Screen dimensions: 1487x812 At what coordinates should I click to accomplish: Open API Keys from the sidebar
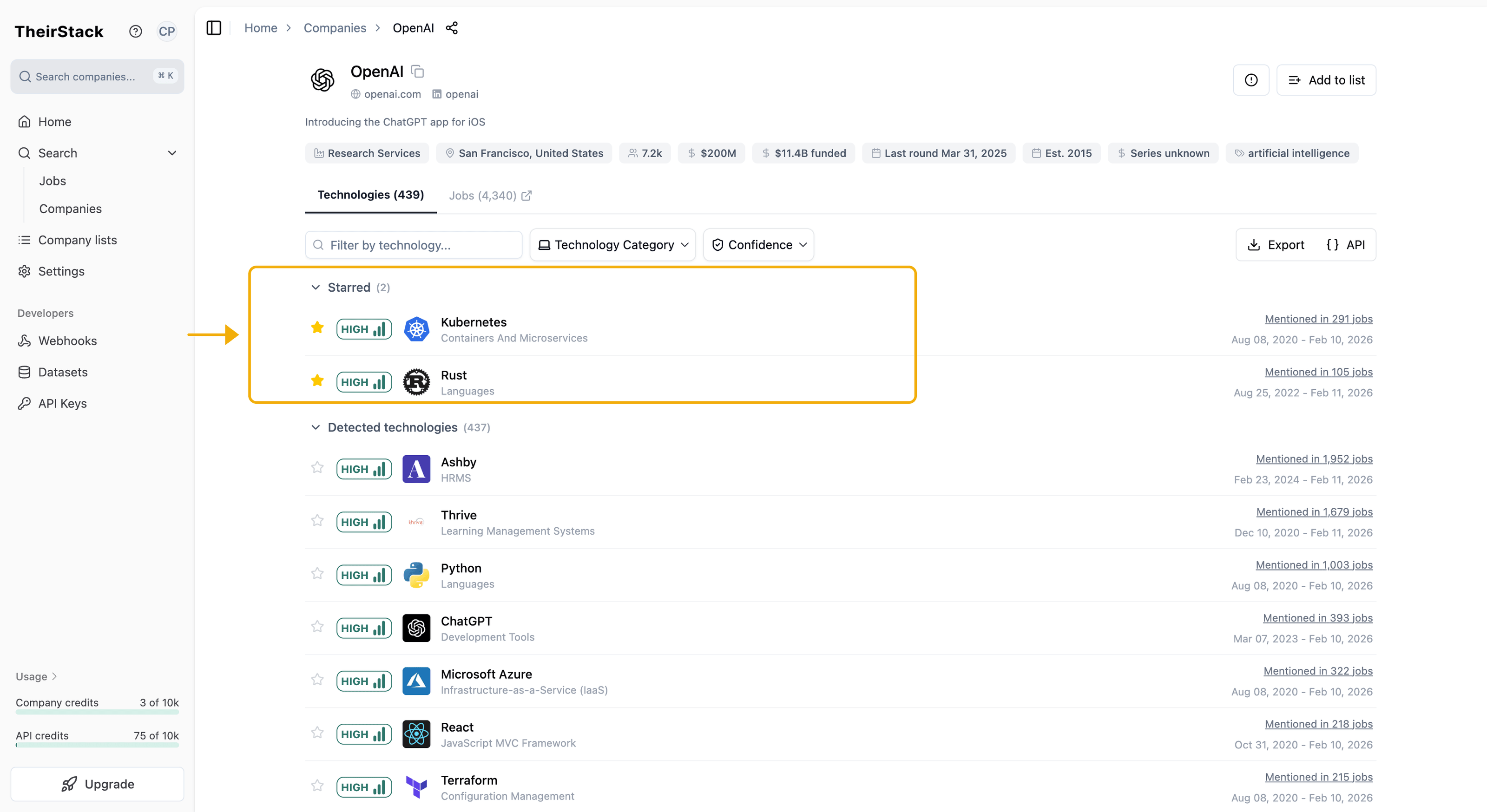click(62, 403)
